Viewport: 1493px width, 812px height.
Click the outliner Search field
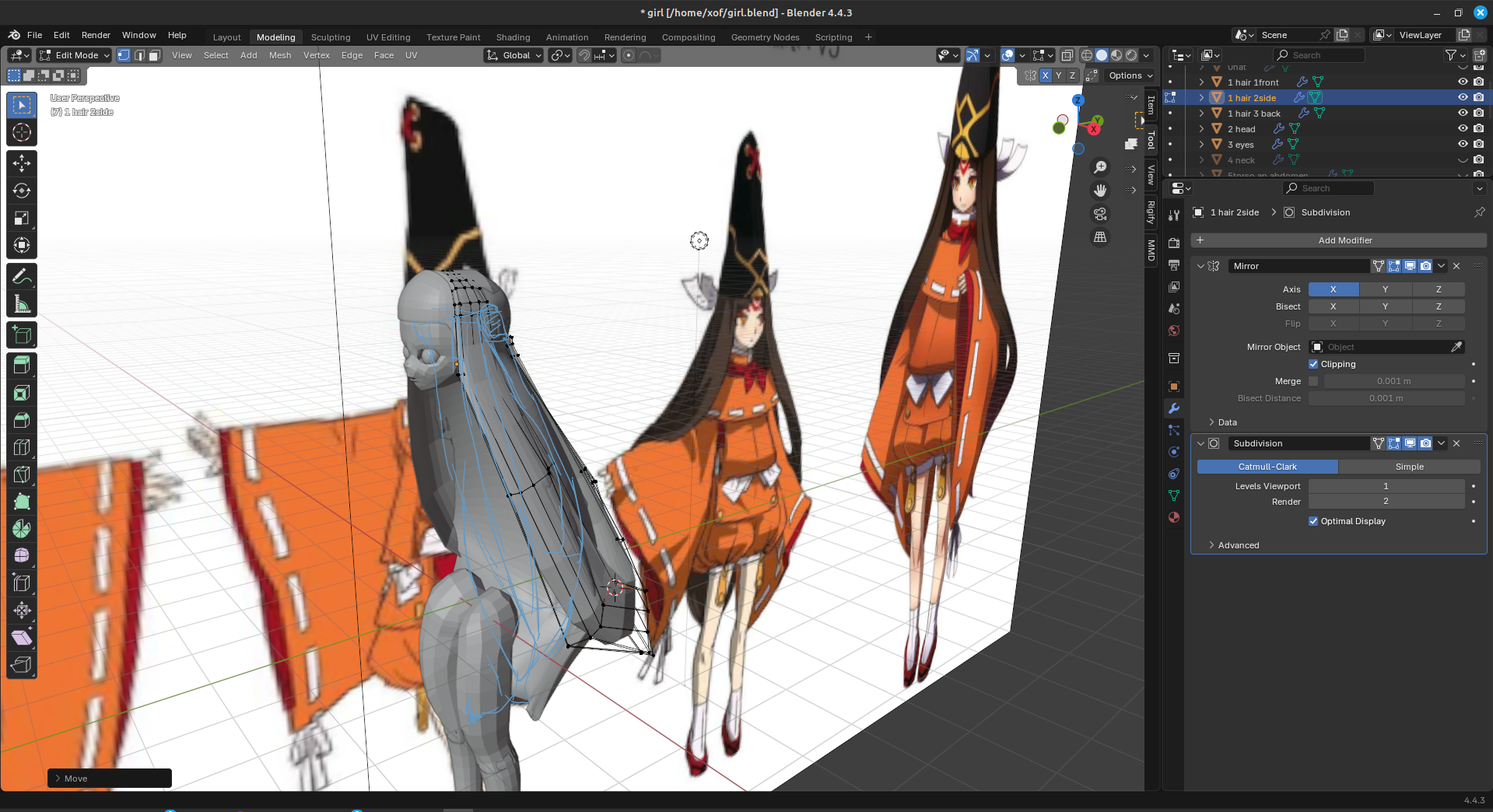(x=1319, y=55)
